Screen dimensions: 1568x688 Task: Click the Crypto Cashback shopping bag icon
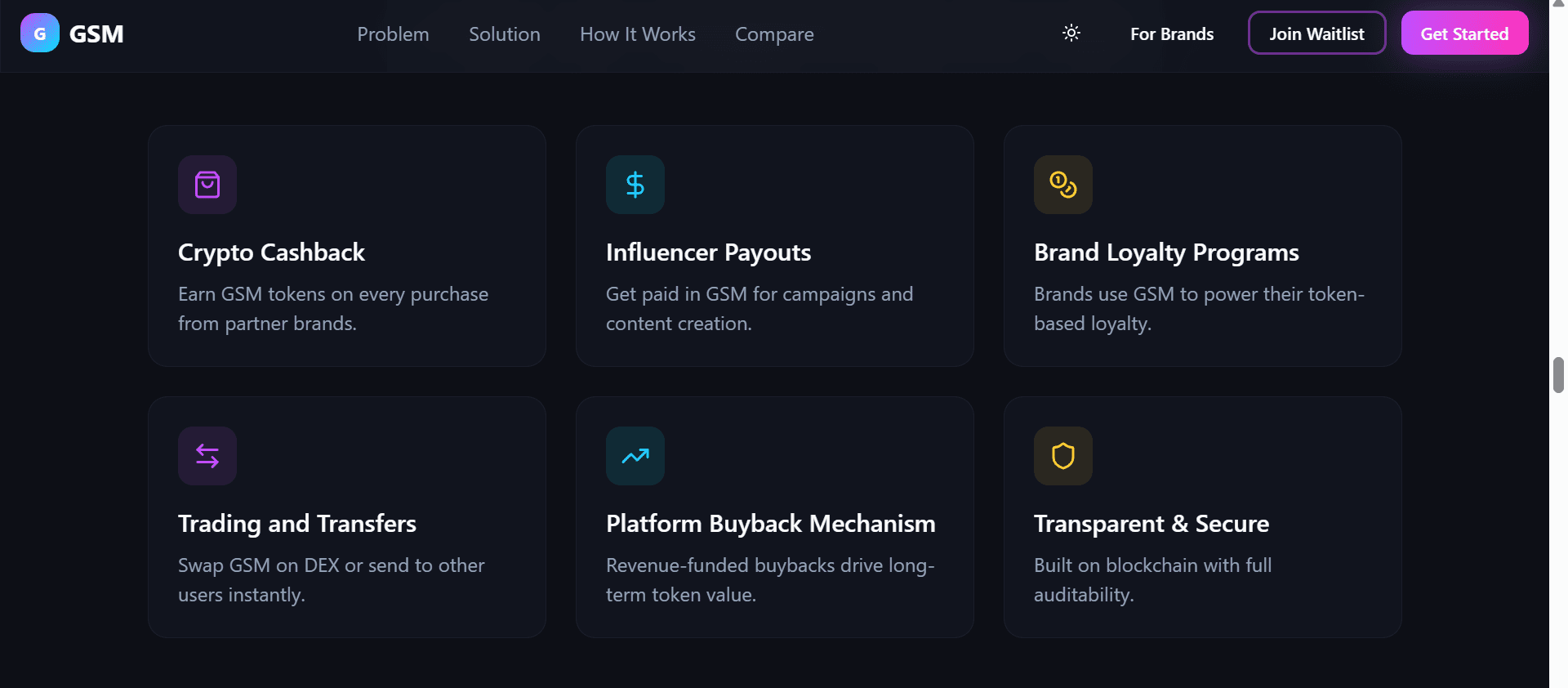(207, 185)
